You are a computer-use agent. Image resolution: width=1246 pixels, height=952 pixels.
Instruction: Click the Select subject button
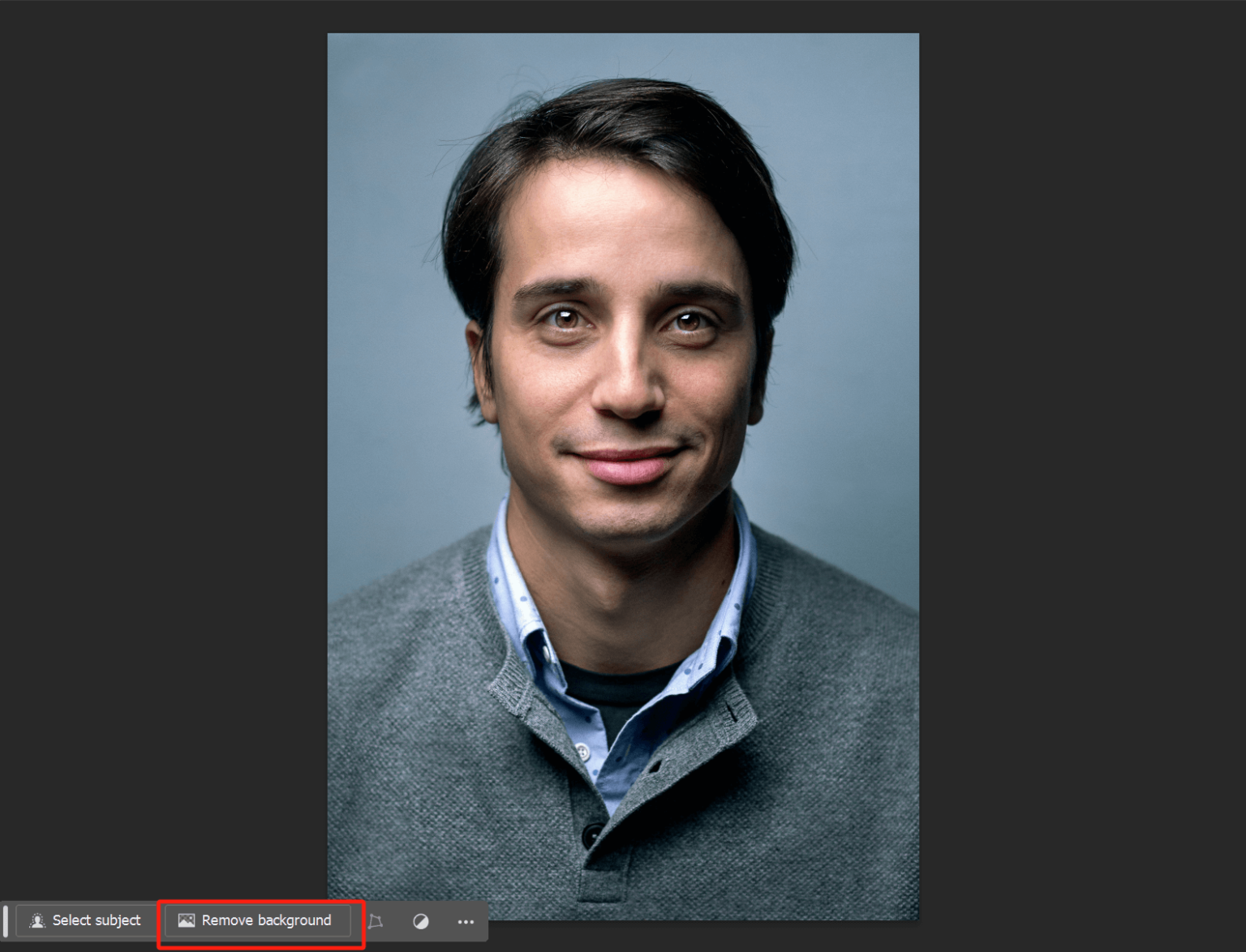86,920
